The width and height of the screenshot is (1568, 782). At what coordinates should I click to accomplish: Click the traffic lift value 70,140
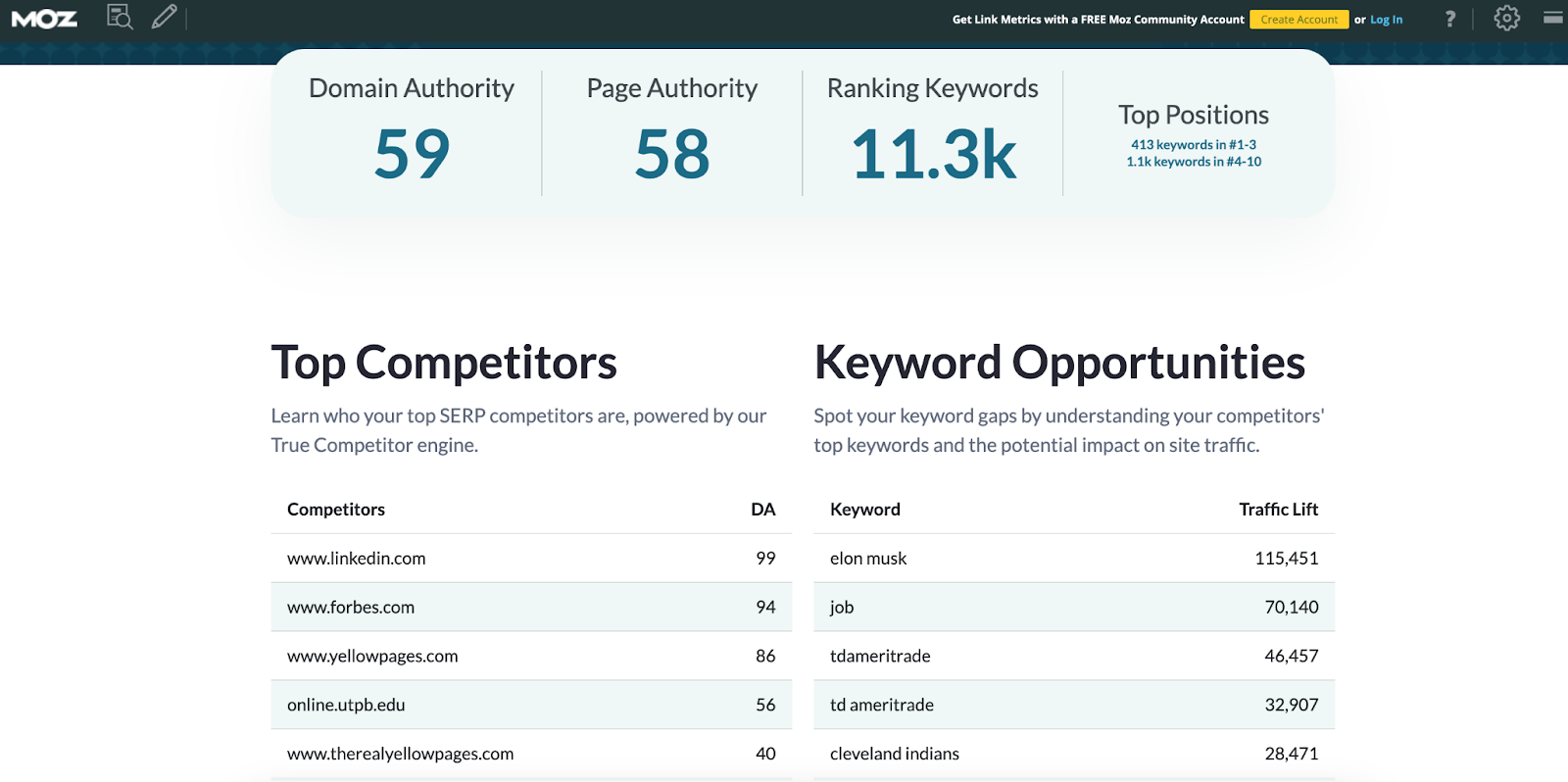pyautogui.click(x=1292, y=608)
